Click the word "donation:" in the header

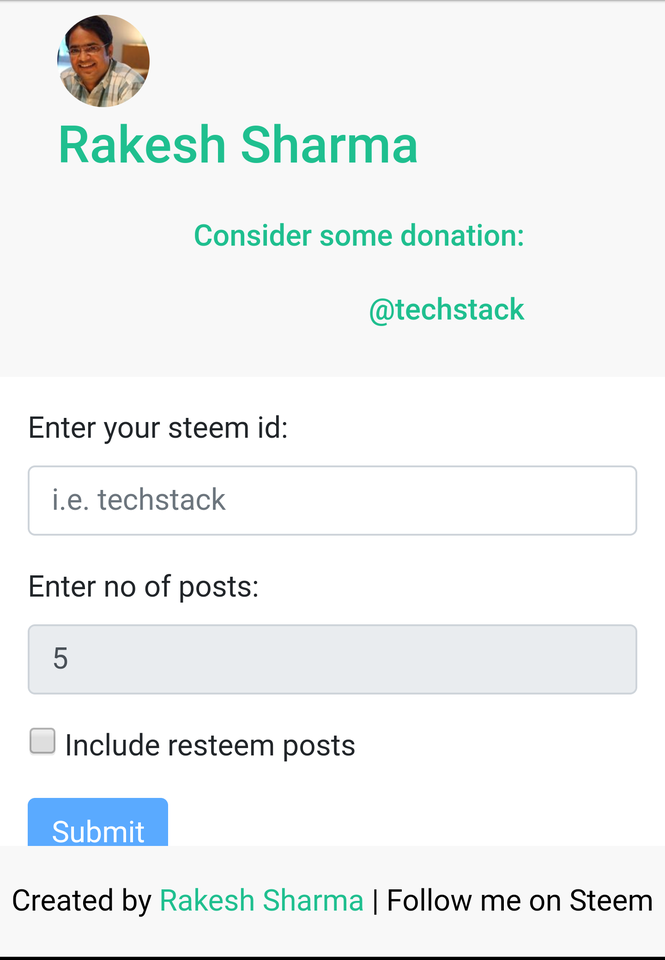pyautogui.click(x=462, y=236)
